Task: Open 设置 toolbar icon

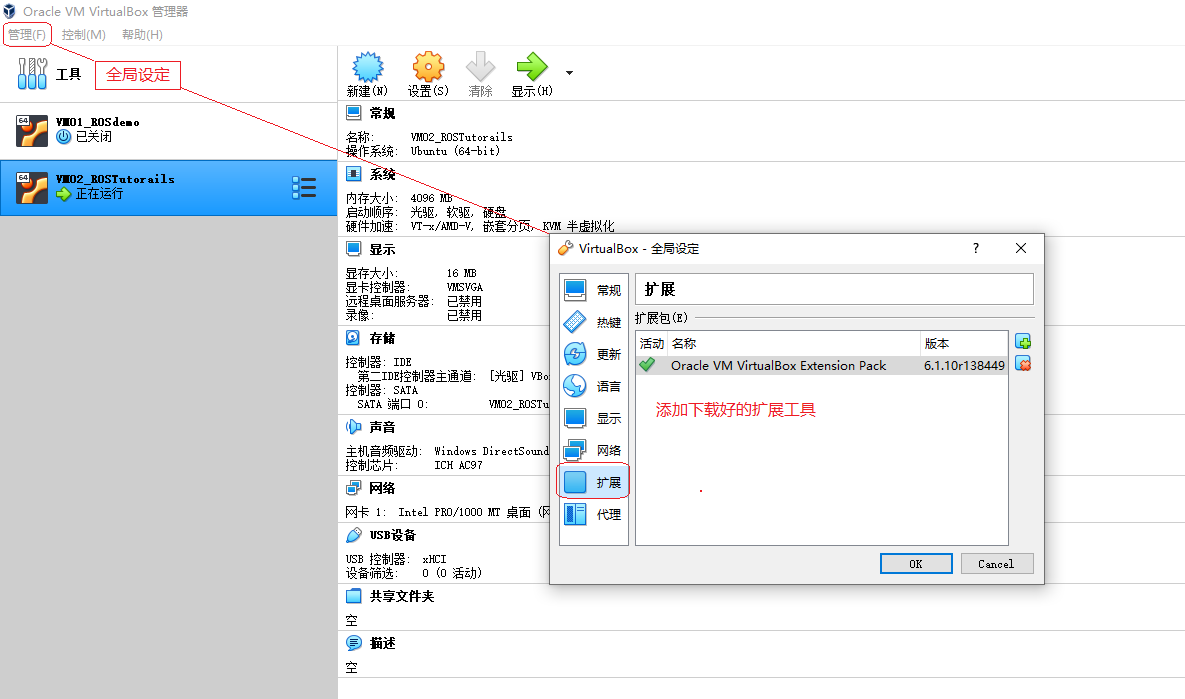Action: click(428, 72)
